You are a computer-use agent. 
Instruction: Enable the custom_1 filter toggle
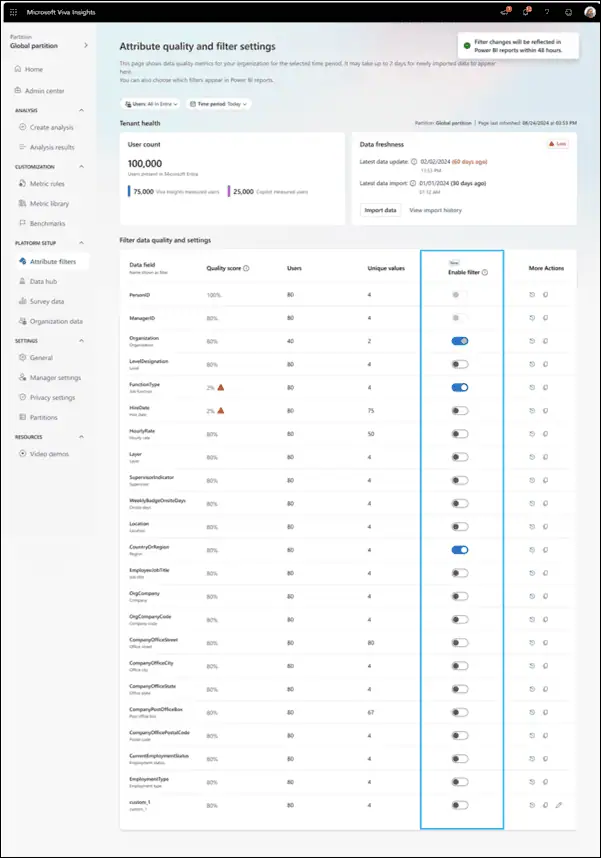pos(460,805)
